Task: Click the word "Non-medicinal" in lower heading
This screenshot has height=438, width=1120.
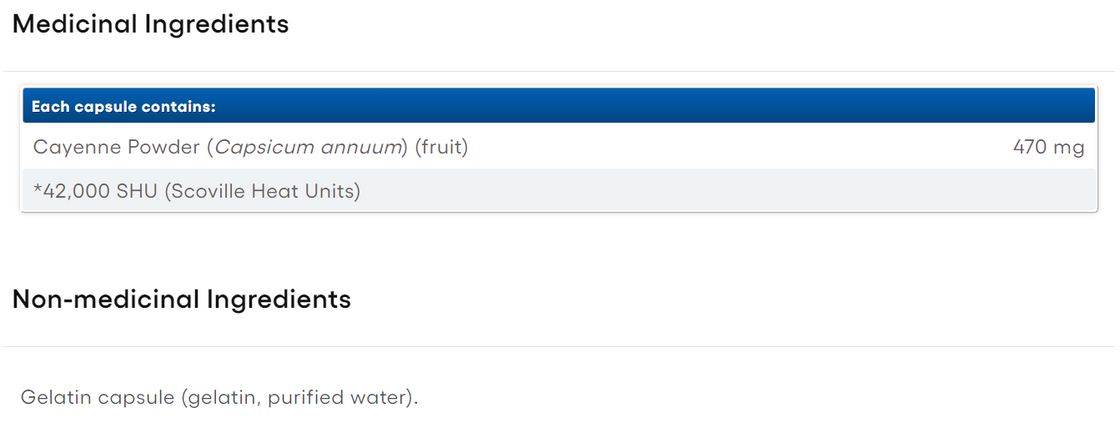Action: click(105, 299)
